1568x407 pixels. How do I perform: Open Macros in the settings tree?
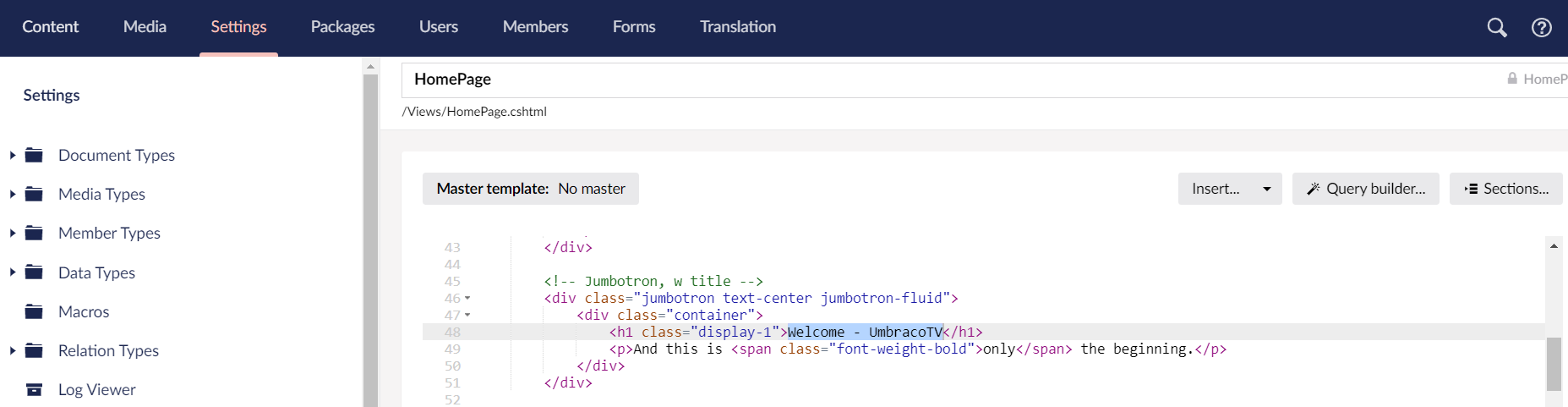84,311
